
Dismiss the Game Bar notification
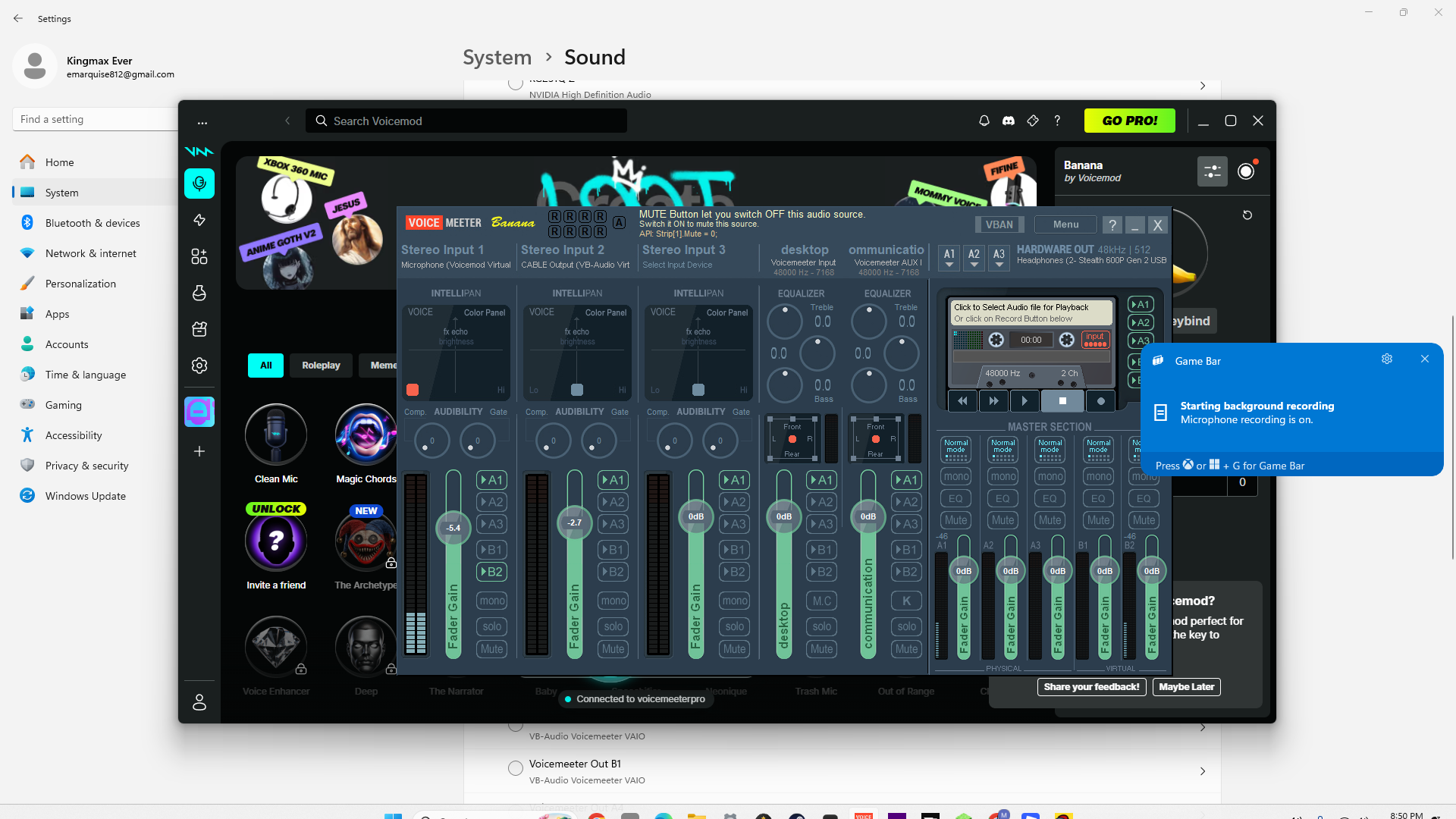(x=1425, y=359)
